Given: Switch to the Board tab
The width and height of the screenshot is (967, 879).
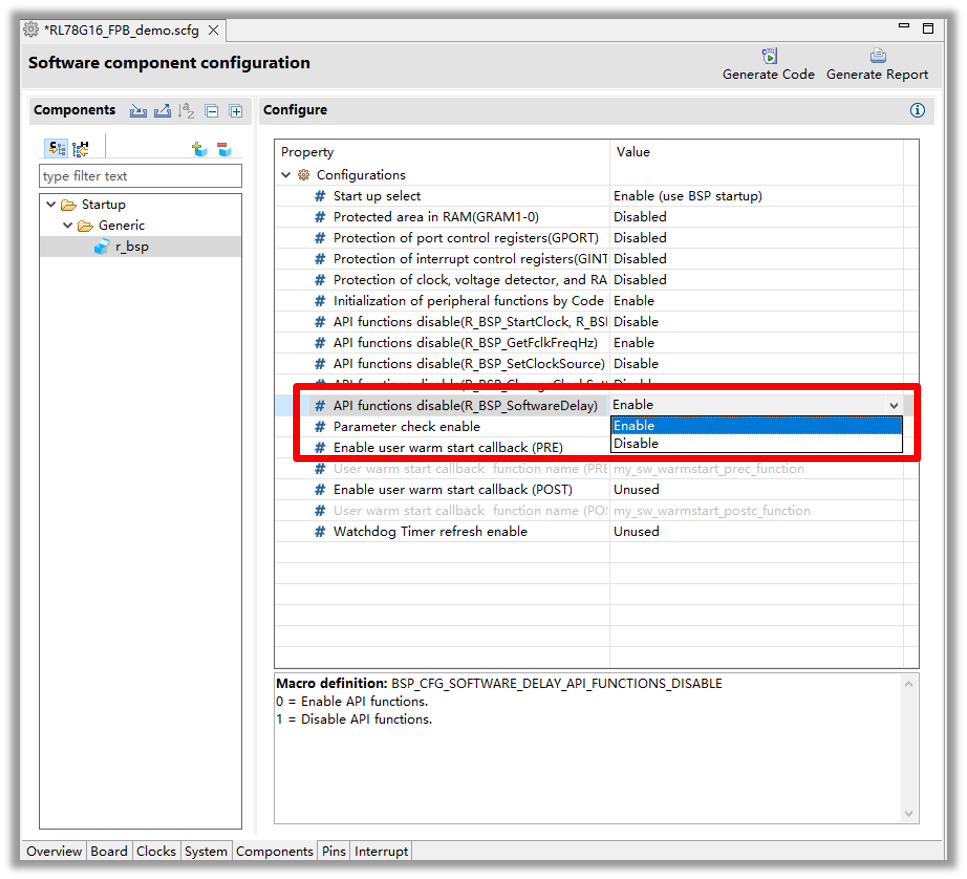Looking at the screenshot, I should (x=109, y=851).
